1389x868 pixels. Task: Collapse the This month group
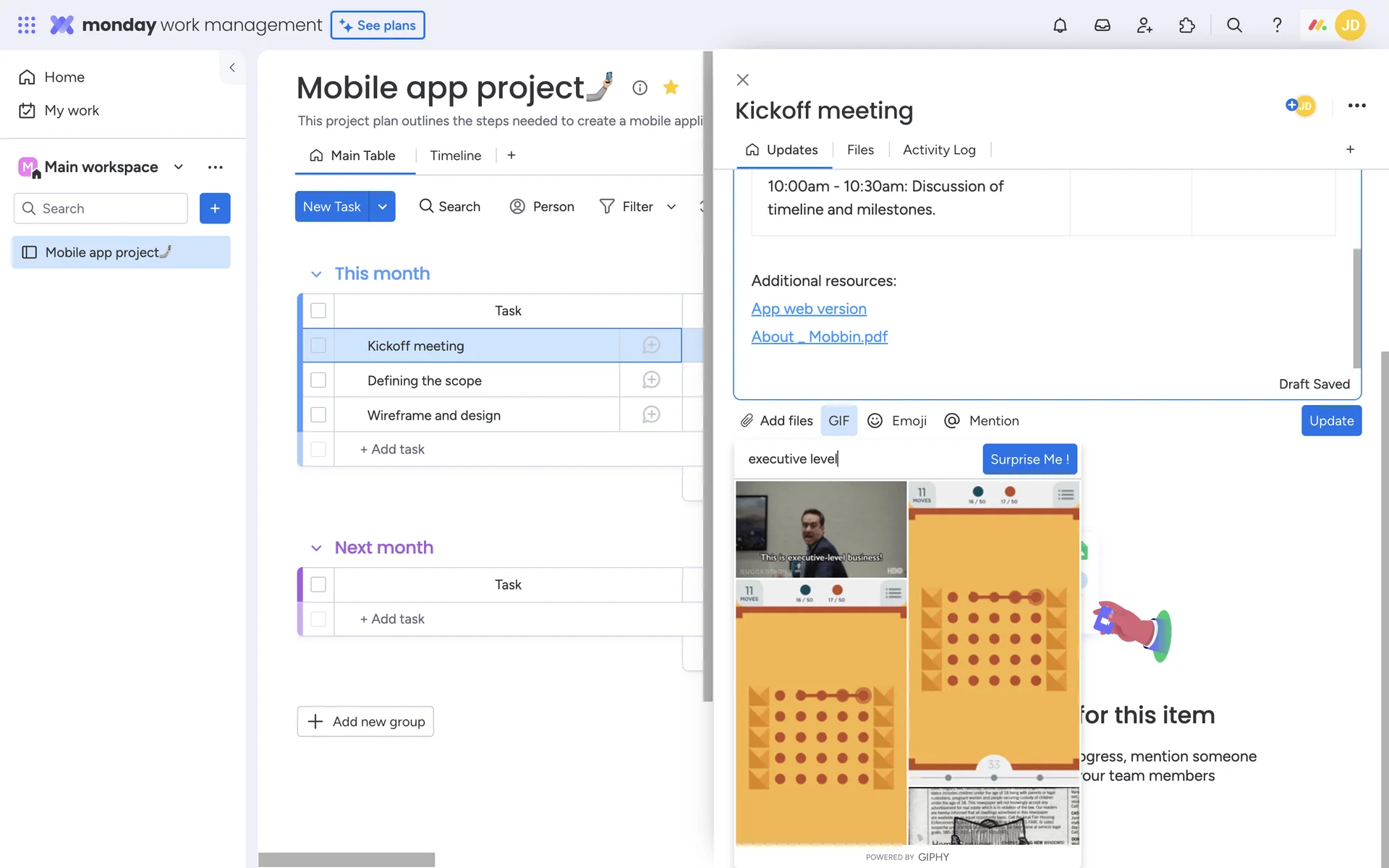tap(316, 274)
